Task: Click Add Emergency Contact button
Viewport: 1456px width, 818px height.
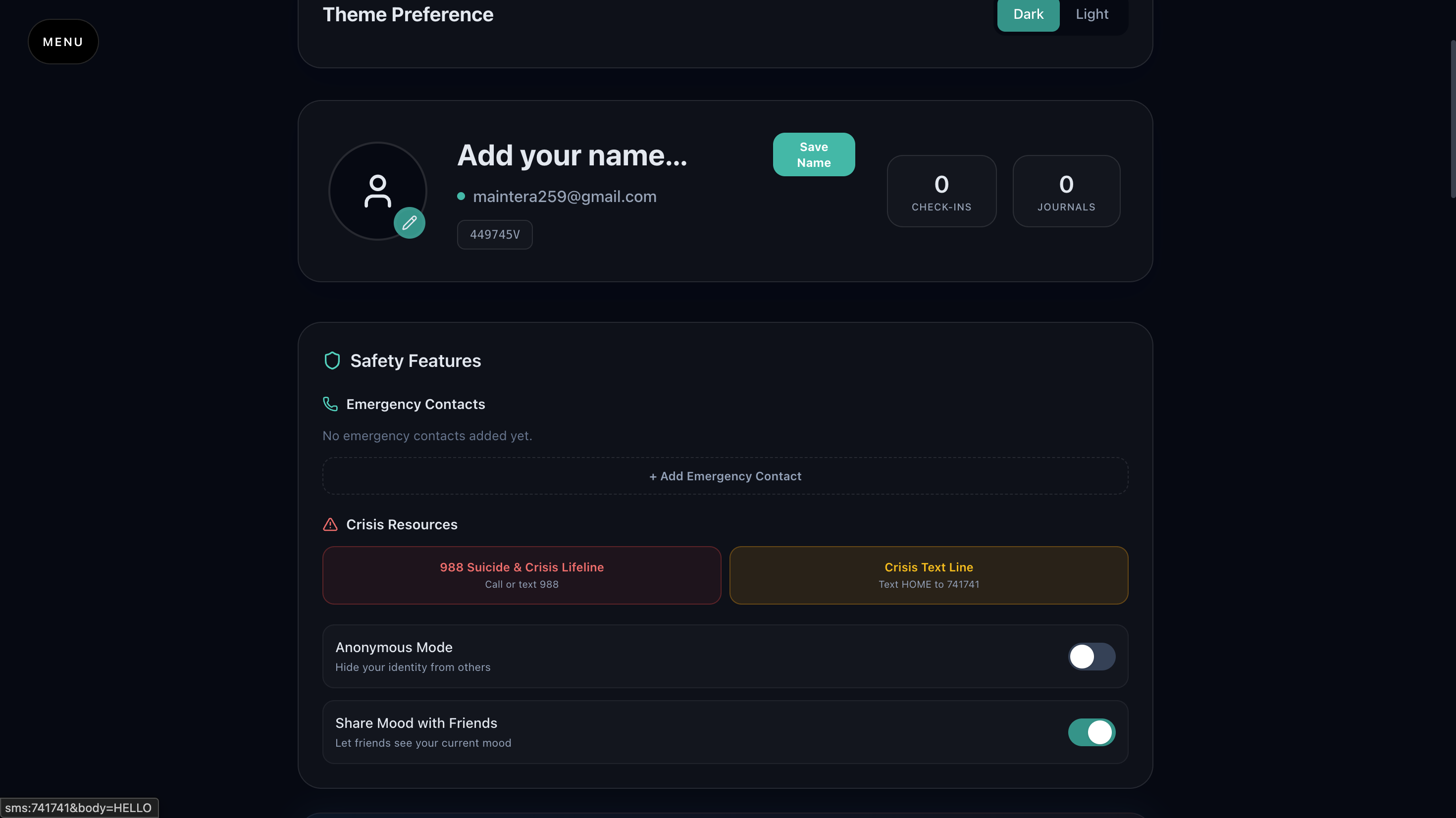Action: tap(725, 476)
